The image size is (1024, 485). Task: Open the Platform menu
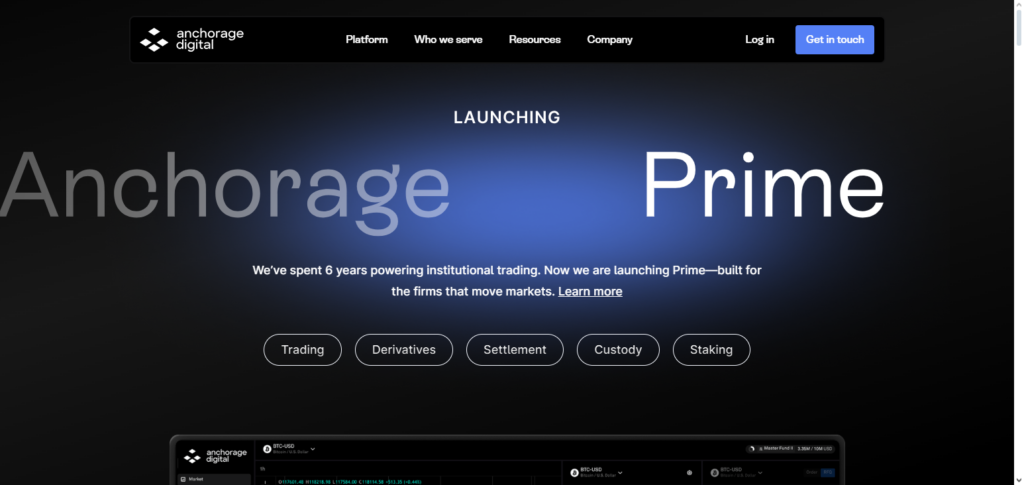(x=367, y=40)
